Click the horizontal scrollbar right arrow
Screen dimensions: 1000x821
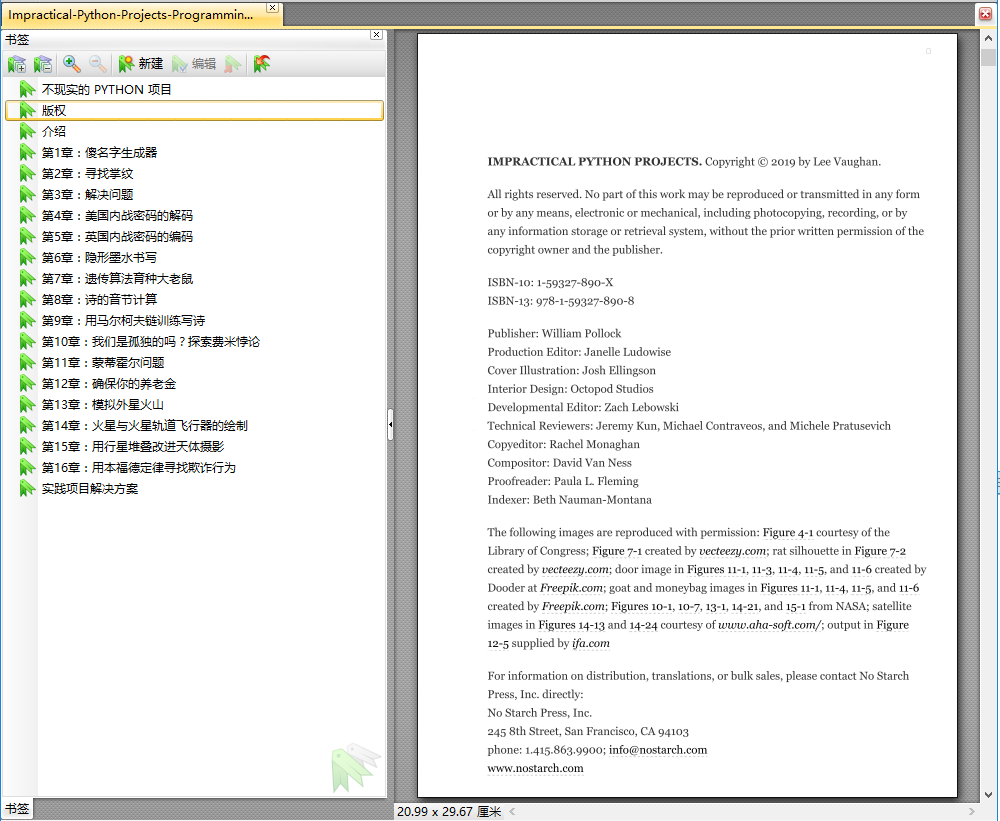[x=972, y=811]
